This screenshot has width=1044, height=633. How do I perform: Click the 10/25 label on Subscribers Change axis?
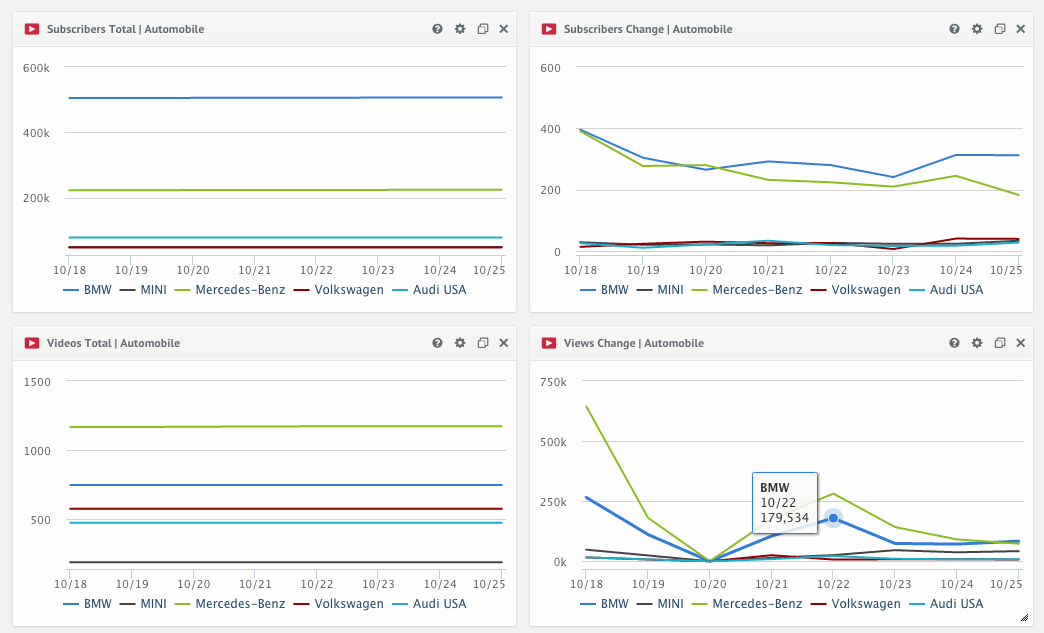pyautogui.click(x=1006, y=270)
